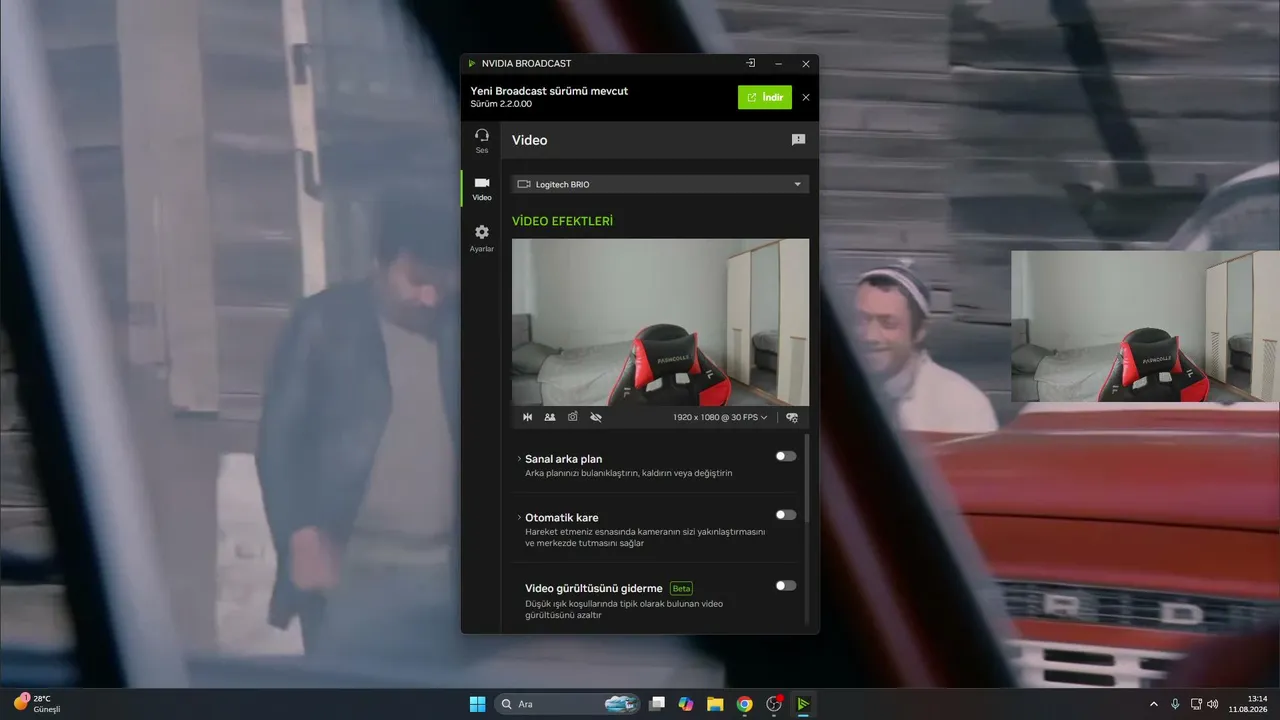Click the camera preview in NVIDIA Broadcast
Screen dimensions: 1280x720
(660, 322)
